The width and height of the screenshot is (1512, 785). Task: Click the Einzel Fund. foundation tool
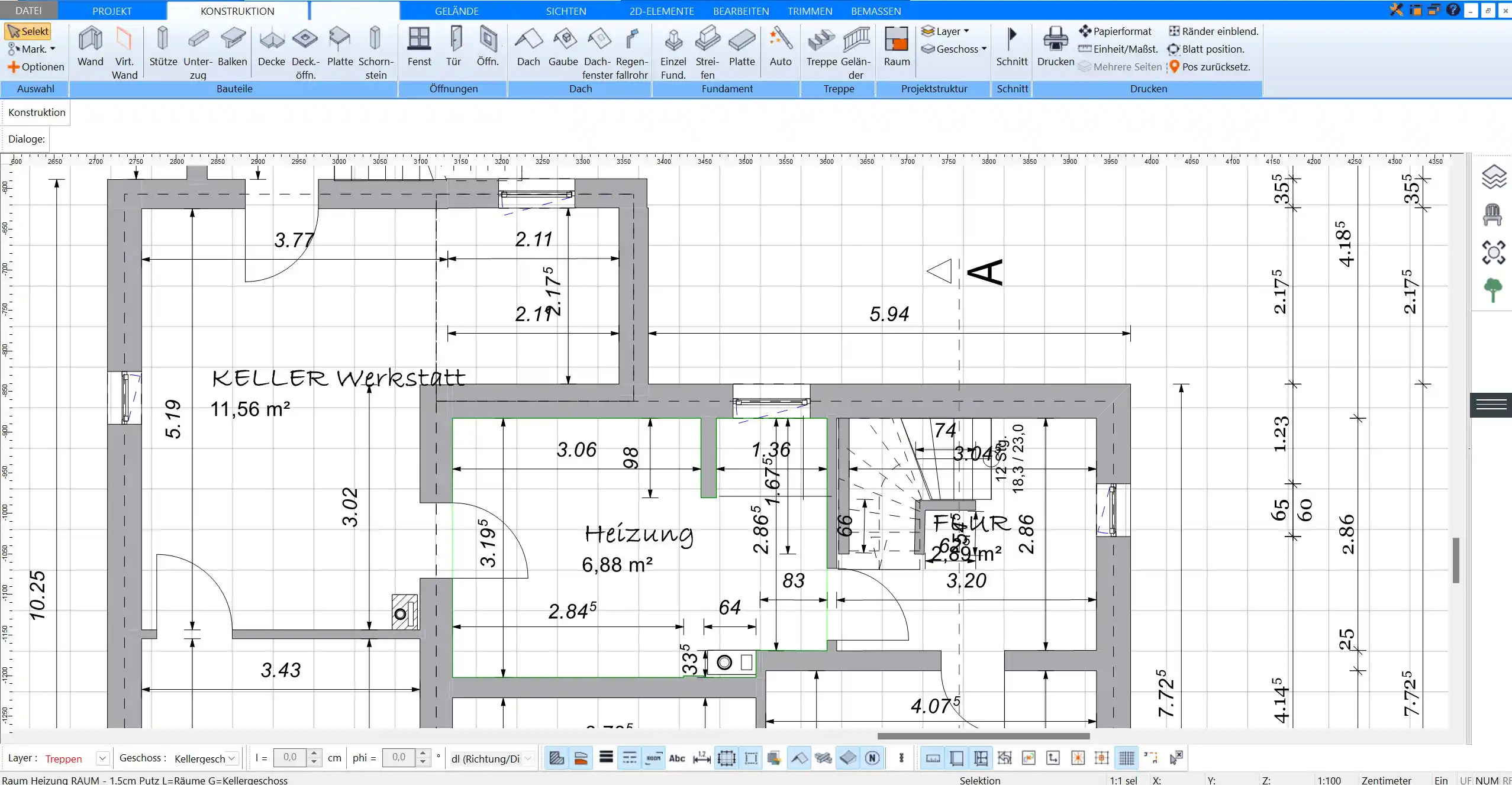coord(673,52)
